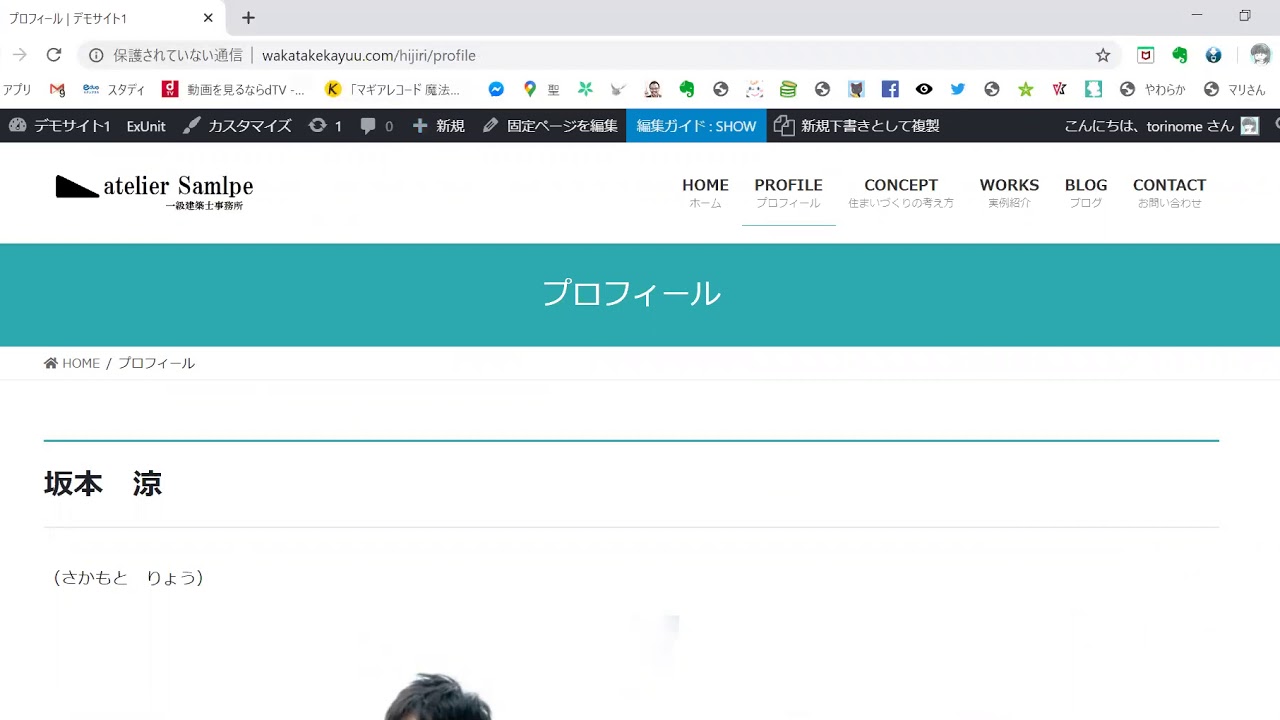1280x720 pixels.
Task: Open the Messenger bookmark icon
Action: (496, 89)
